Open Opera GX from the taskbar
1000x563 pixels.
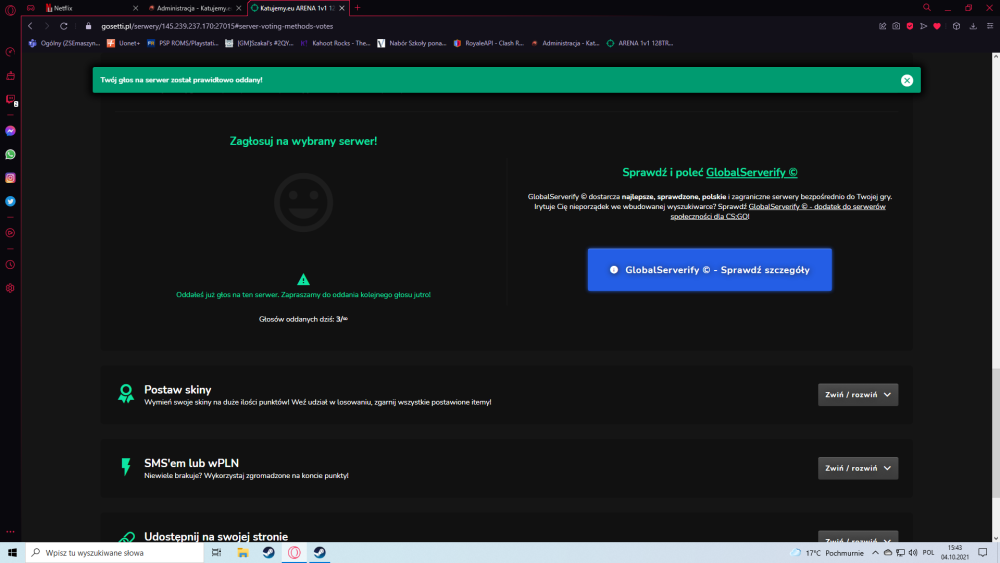[294, 553]
